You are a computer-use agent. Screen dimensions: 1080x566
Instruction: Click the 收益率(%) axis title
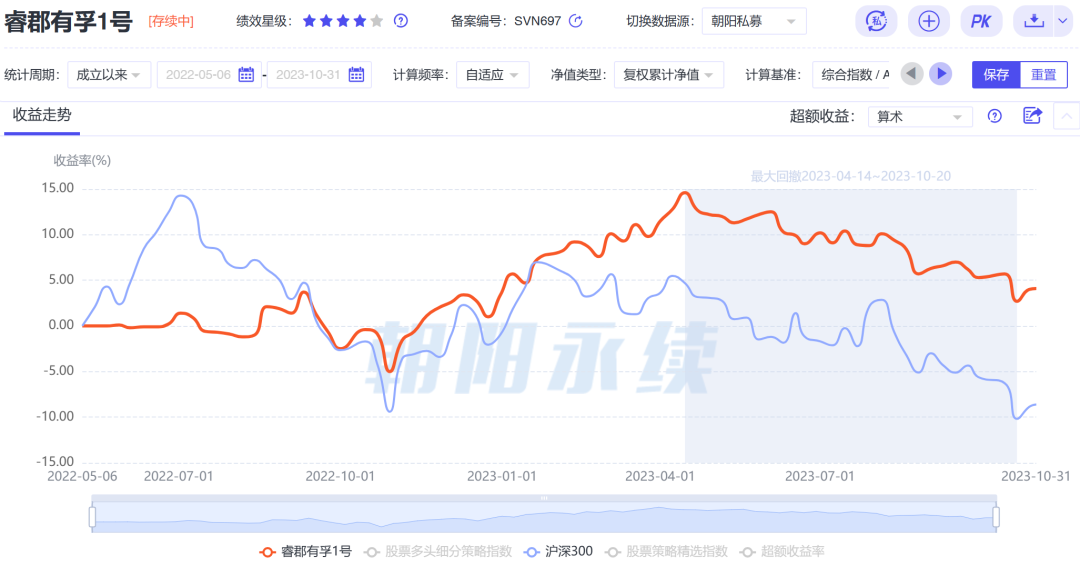coord(82,160)
